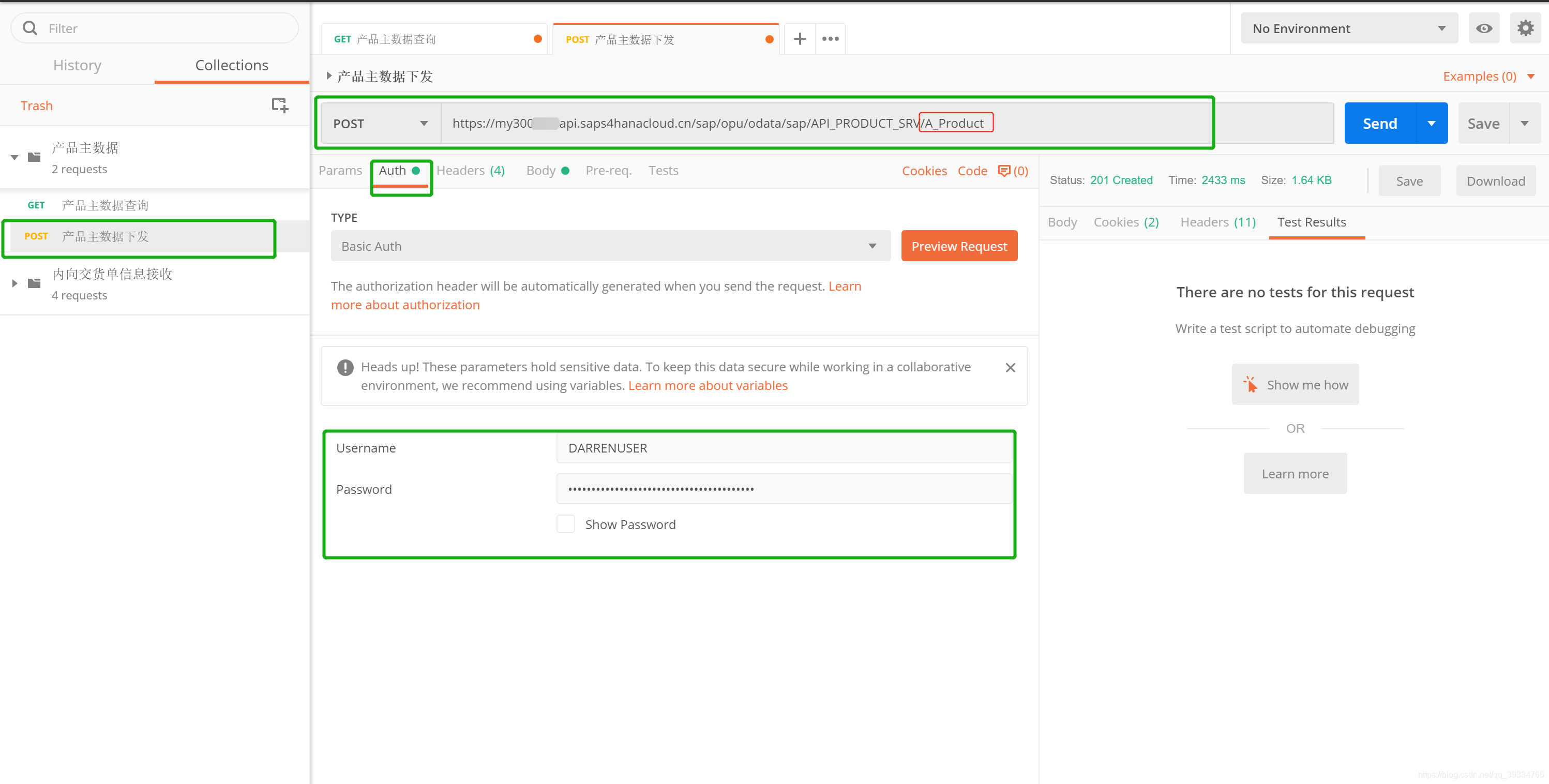
Task: Open the Pre-req. tab
Action: point(609,171)
